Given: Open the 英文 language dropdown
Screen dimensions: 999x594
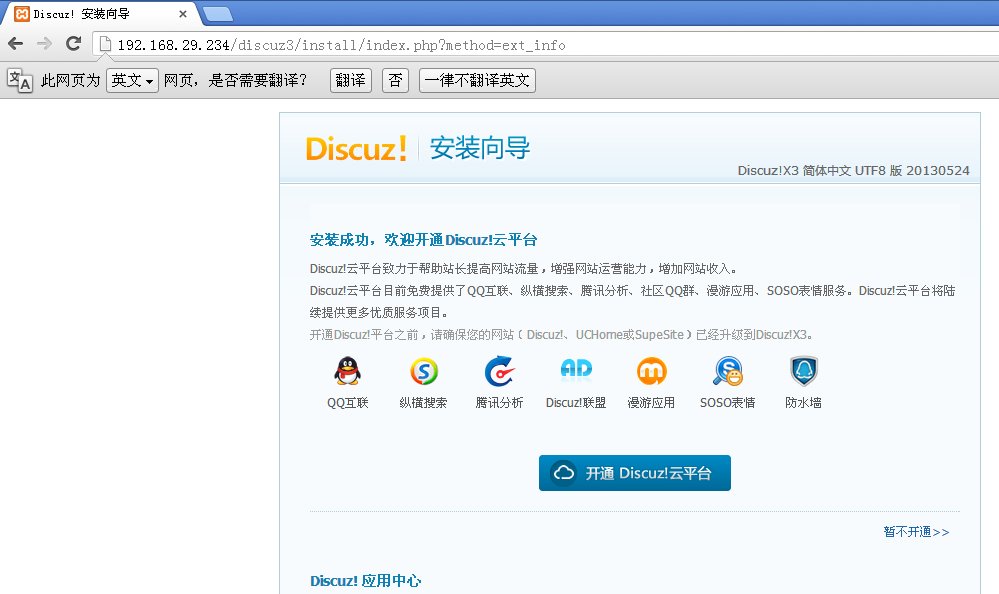Looking at the screenshot, I should tap(132, 80).
